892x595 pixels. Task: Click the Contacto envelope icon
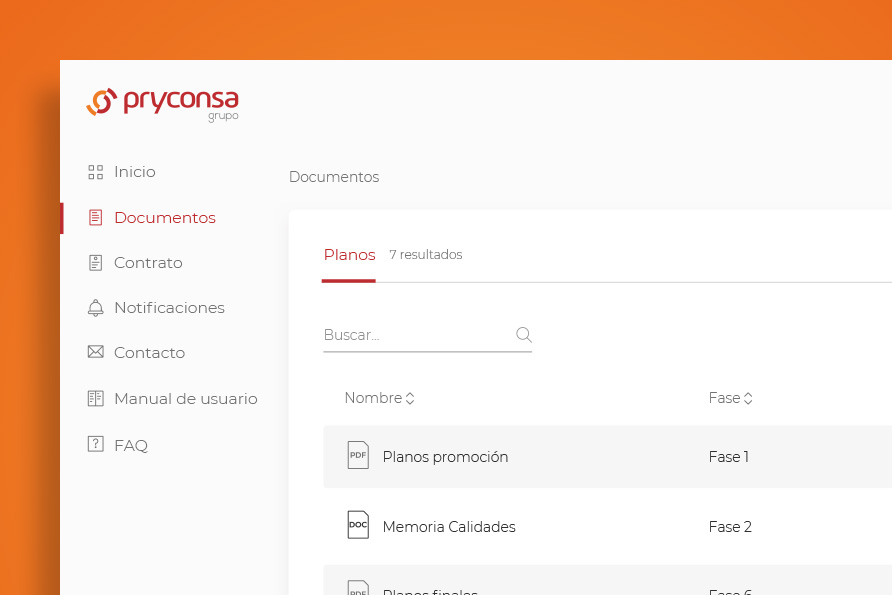coord(96,352)
